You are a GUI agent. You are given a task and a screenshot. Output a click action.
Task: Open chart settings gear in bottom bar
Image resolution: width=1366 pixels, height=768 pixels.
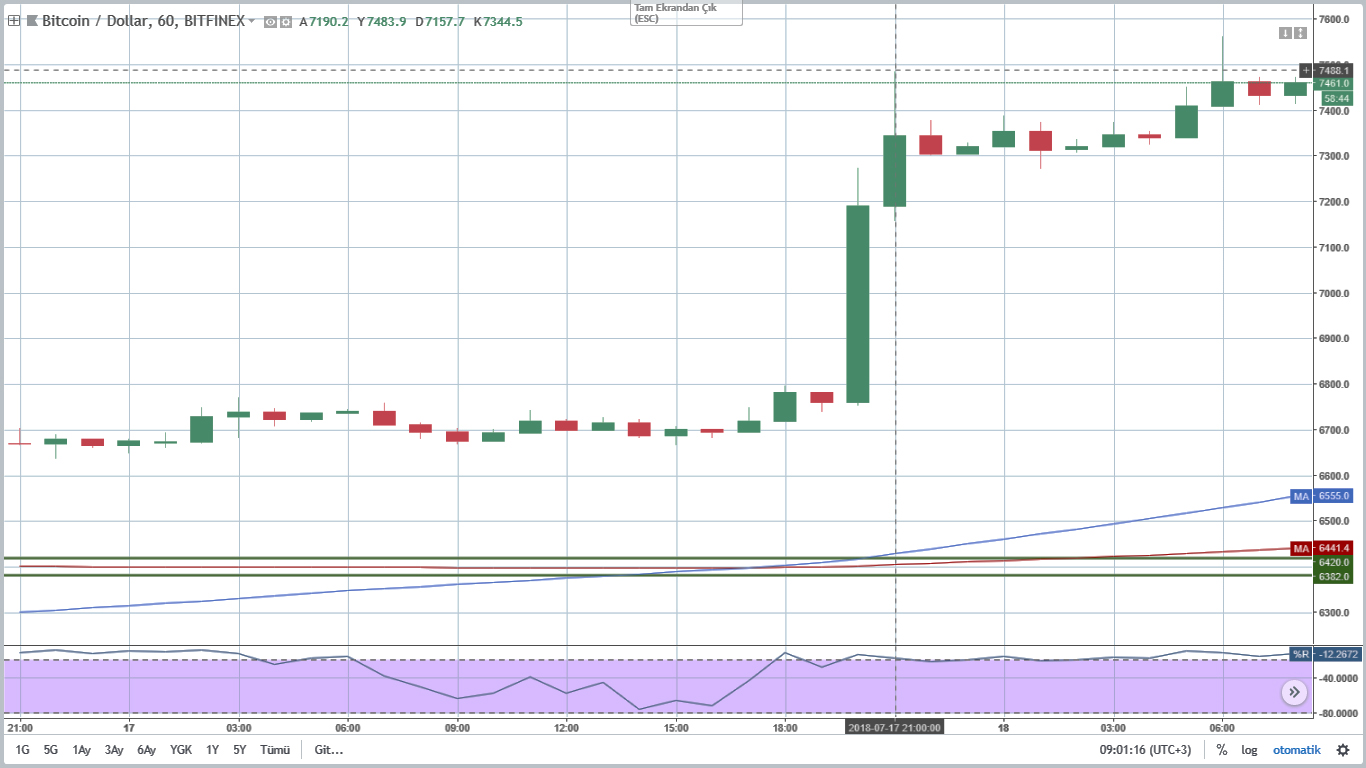(1343, 750)
